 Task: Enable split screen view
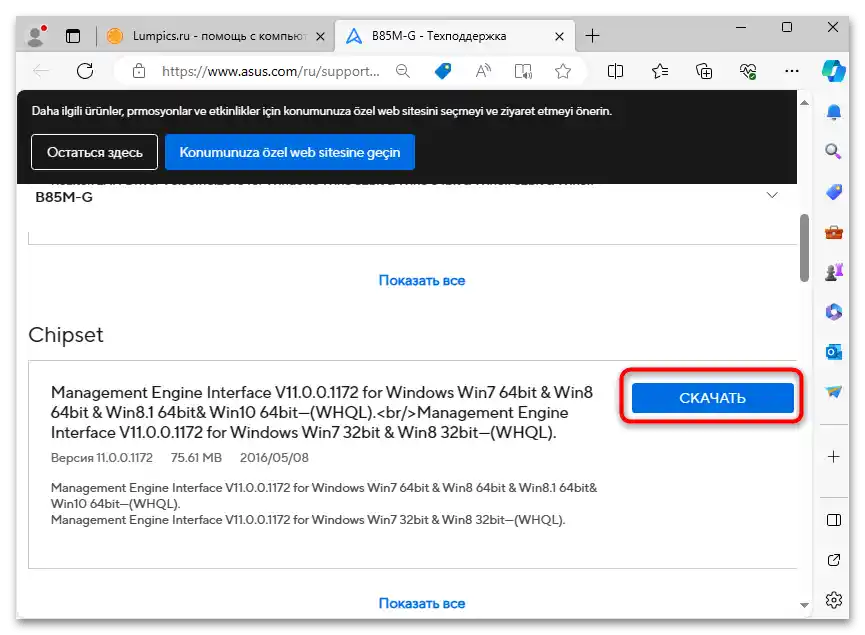click(615, 71)
